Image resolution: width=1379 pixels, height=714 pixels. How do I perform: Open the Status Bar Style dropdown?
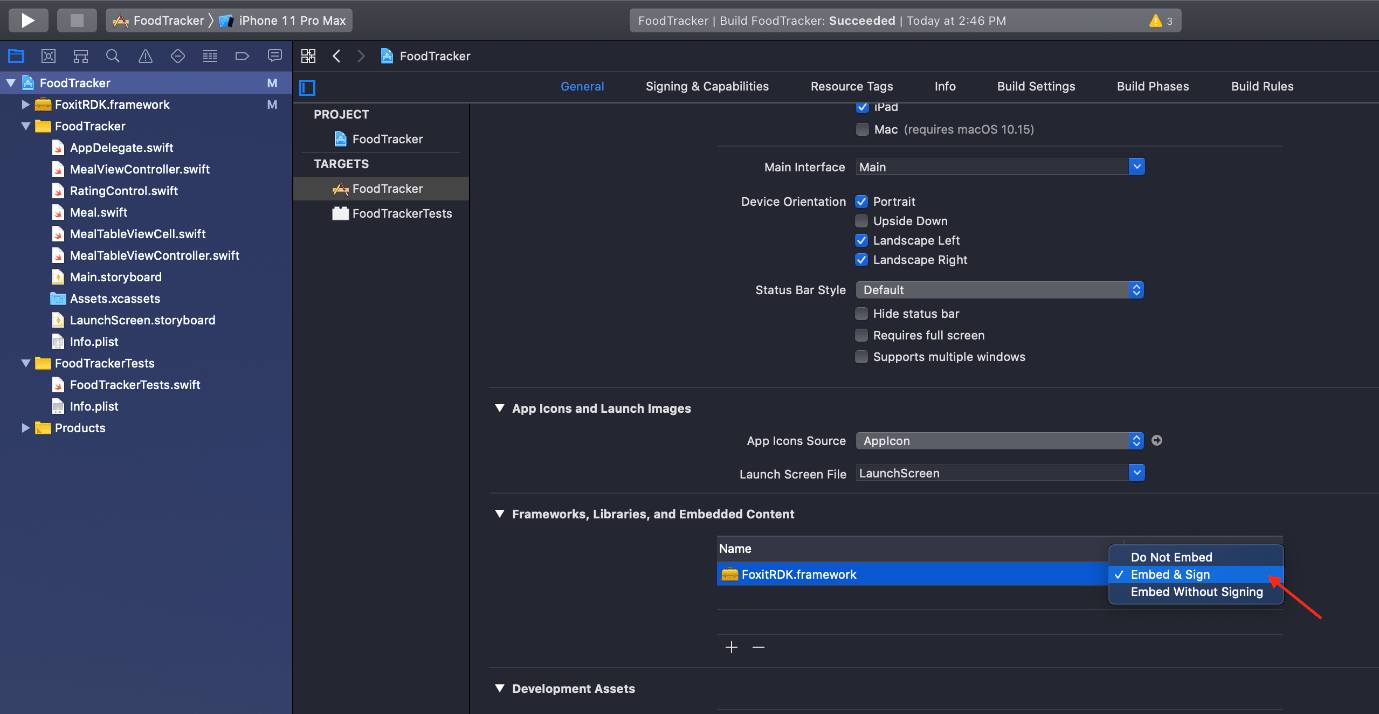coord(999,290)
